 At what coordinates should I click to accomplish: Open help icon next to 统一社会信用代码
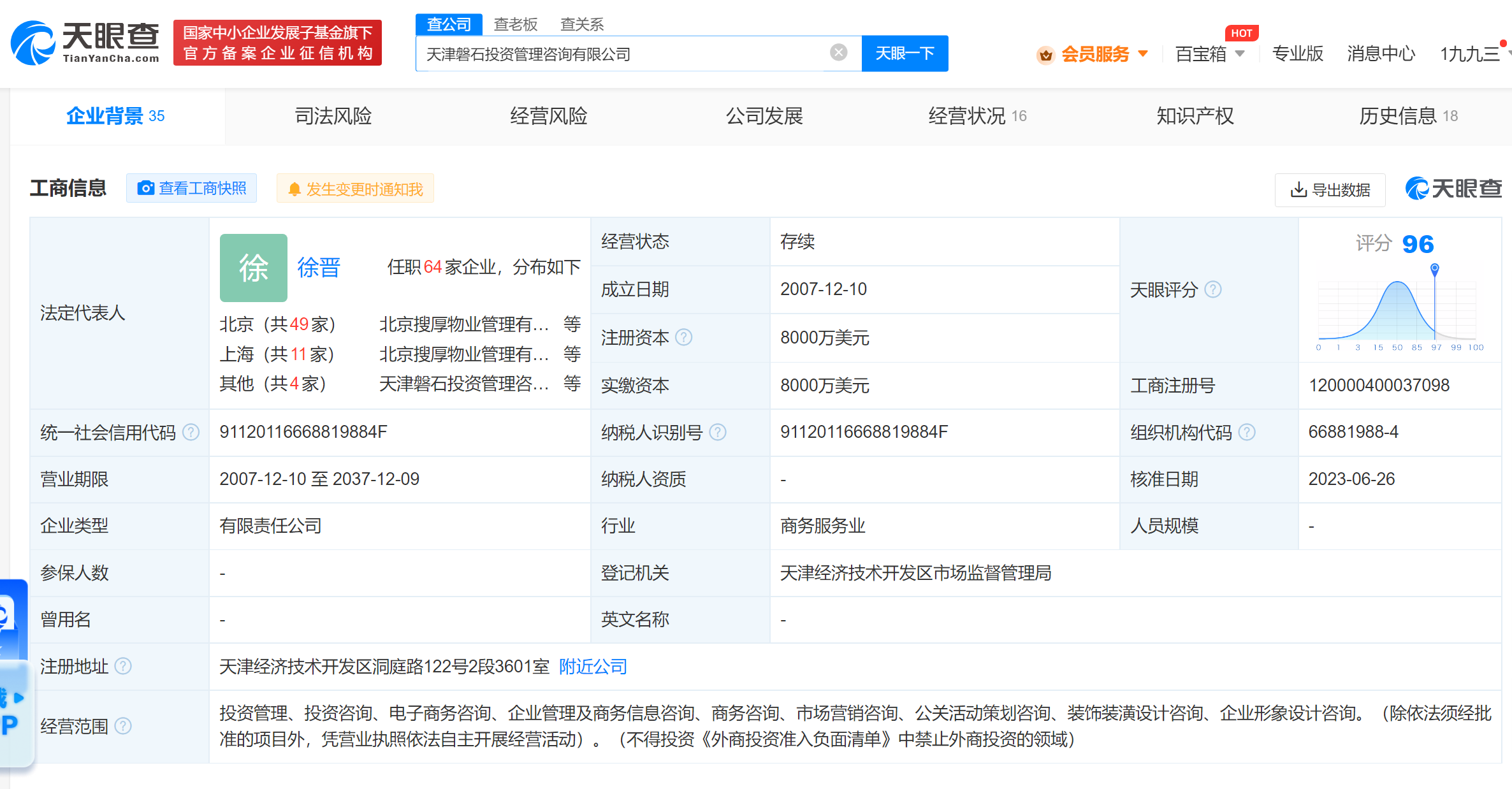191,432
